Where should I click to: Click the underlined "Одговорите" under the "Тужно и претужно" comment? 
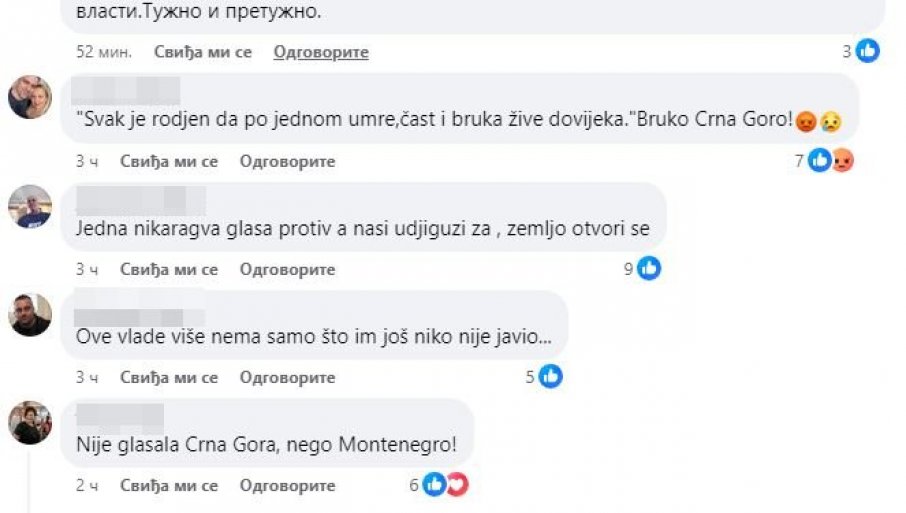[x=321, y=52]
